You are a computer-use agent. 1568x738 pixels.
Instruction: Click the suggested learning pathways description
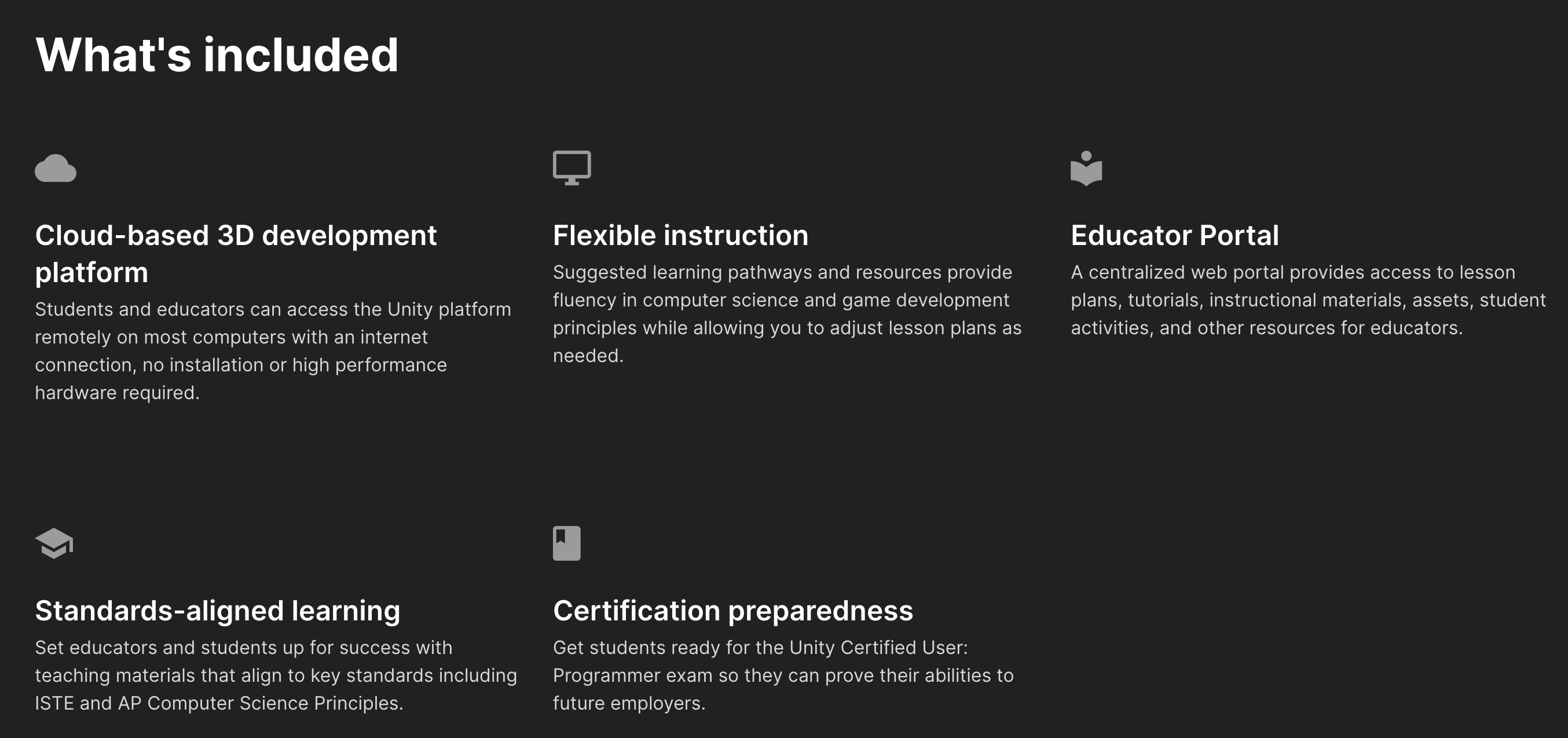(x=787, y=313)
